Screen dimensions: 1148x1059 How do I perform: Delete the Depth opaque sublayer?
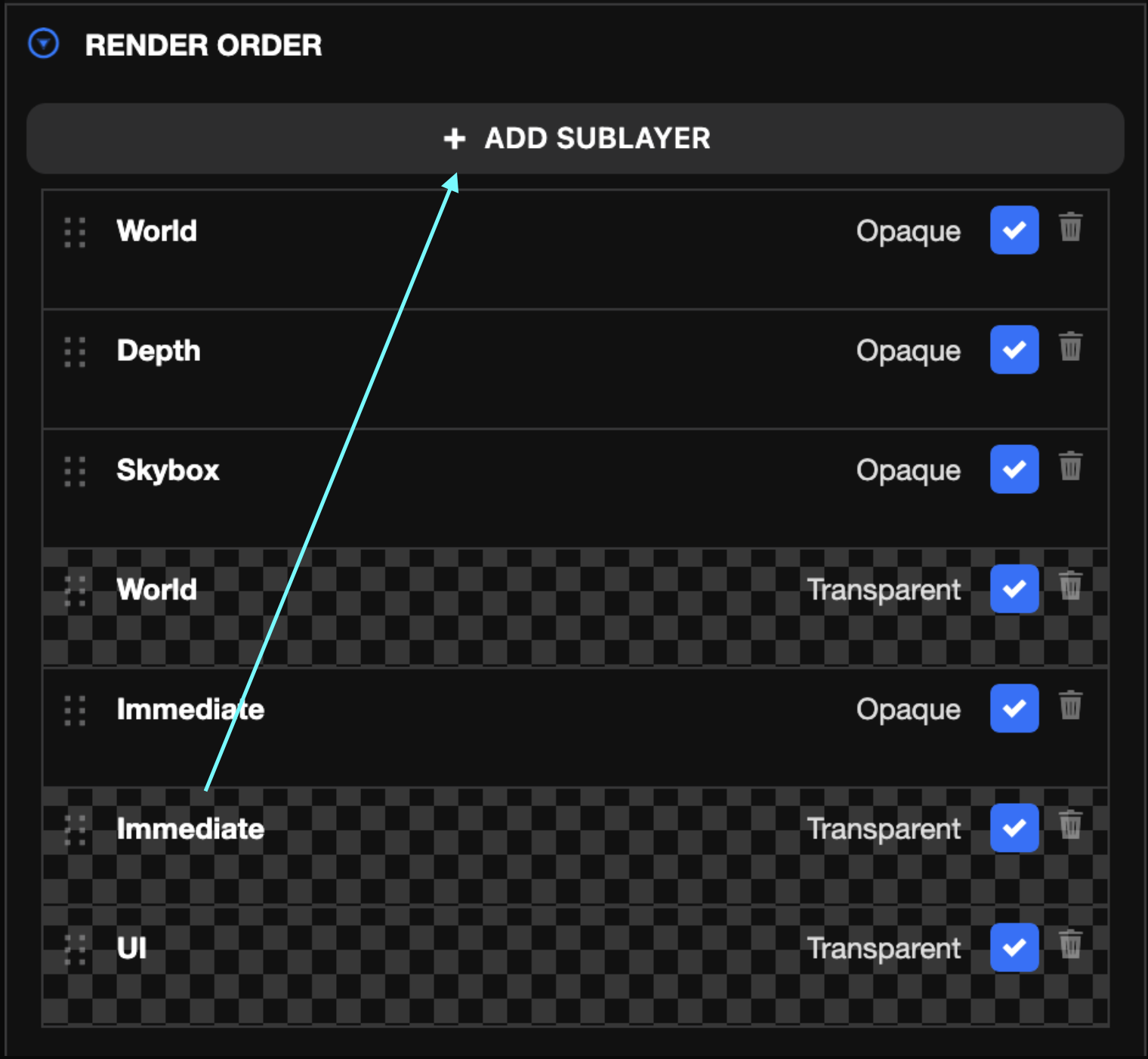click(1070, 349)
